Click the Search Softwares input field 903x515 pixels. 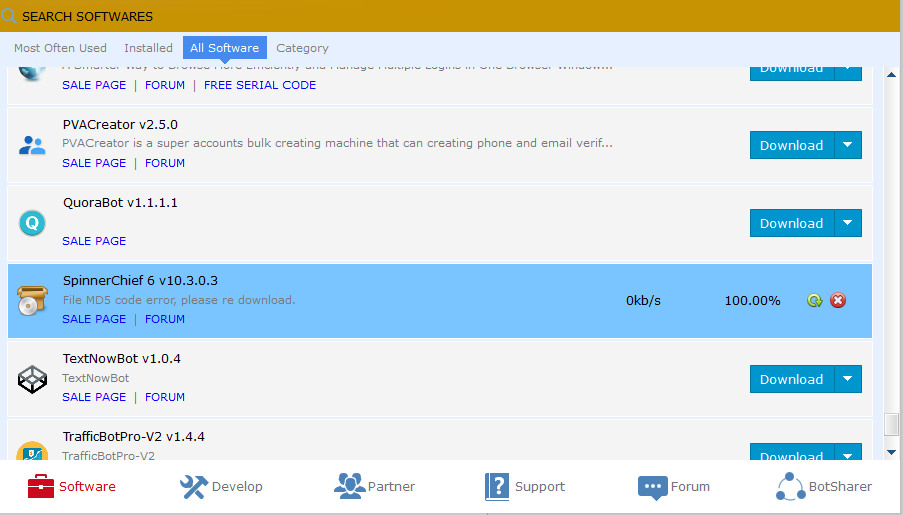point(400,16)
